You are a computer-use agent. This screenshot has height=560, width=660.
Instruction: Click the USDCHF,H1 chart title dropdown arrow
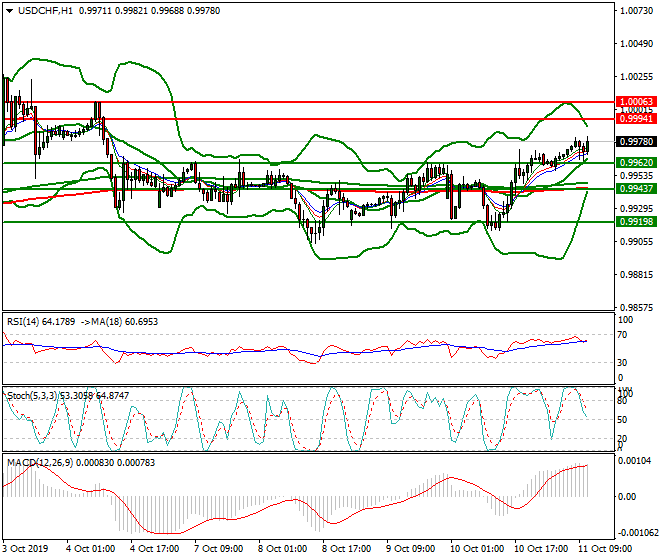coord(9,11)
